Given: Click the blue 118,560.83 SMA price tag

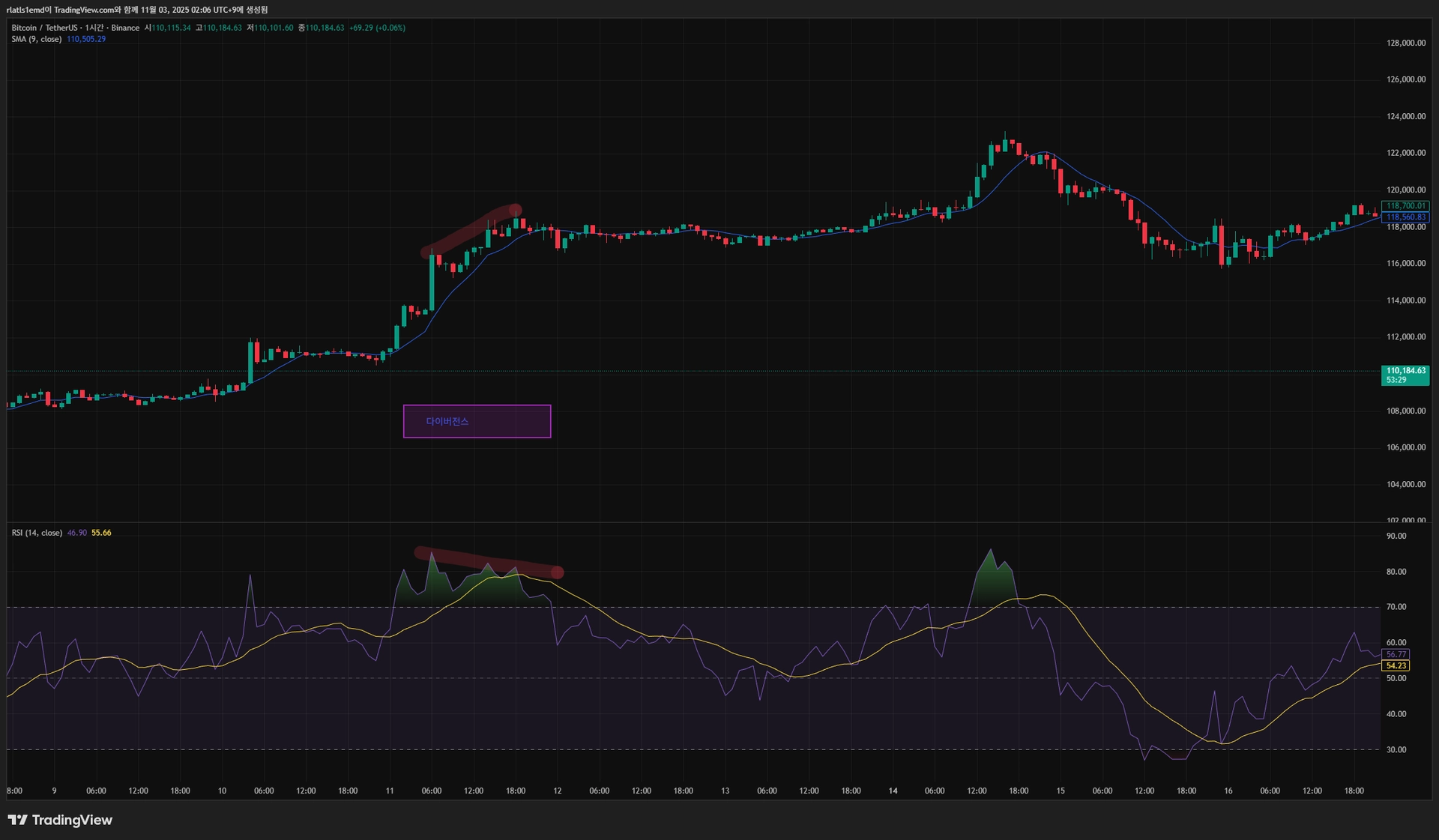Looking at the screenshot, I should pyautogui.click(x=1405, y=217).
